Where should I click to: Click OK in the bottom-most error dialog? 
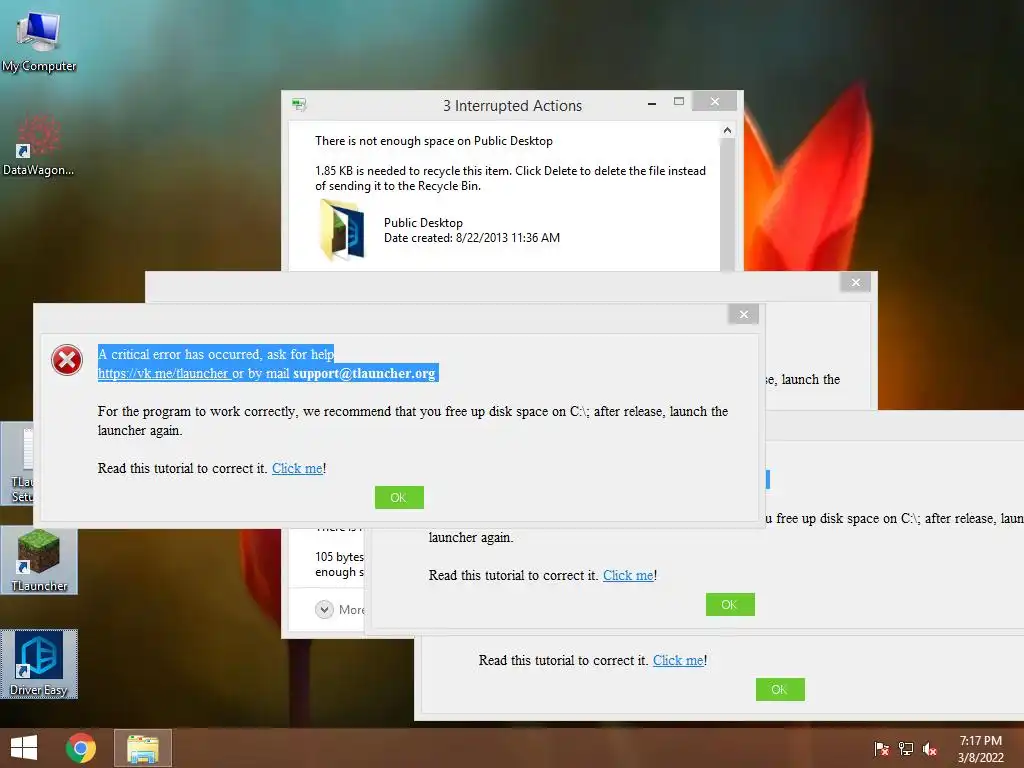click(780, 690)
